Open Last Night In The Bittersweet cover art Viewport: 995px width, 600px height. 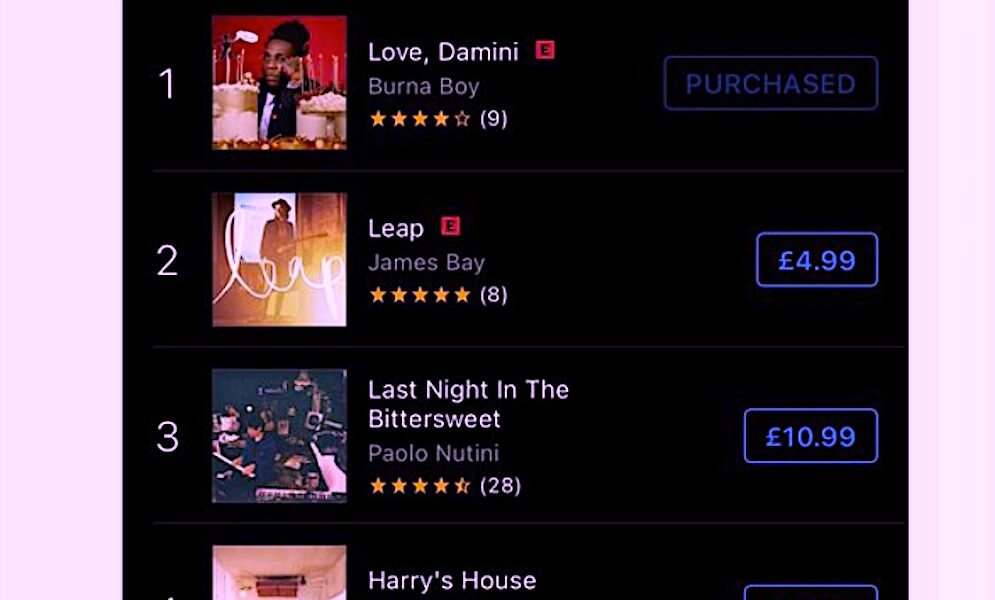[x=279, y=436]
